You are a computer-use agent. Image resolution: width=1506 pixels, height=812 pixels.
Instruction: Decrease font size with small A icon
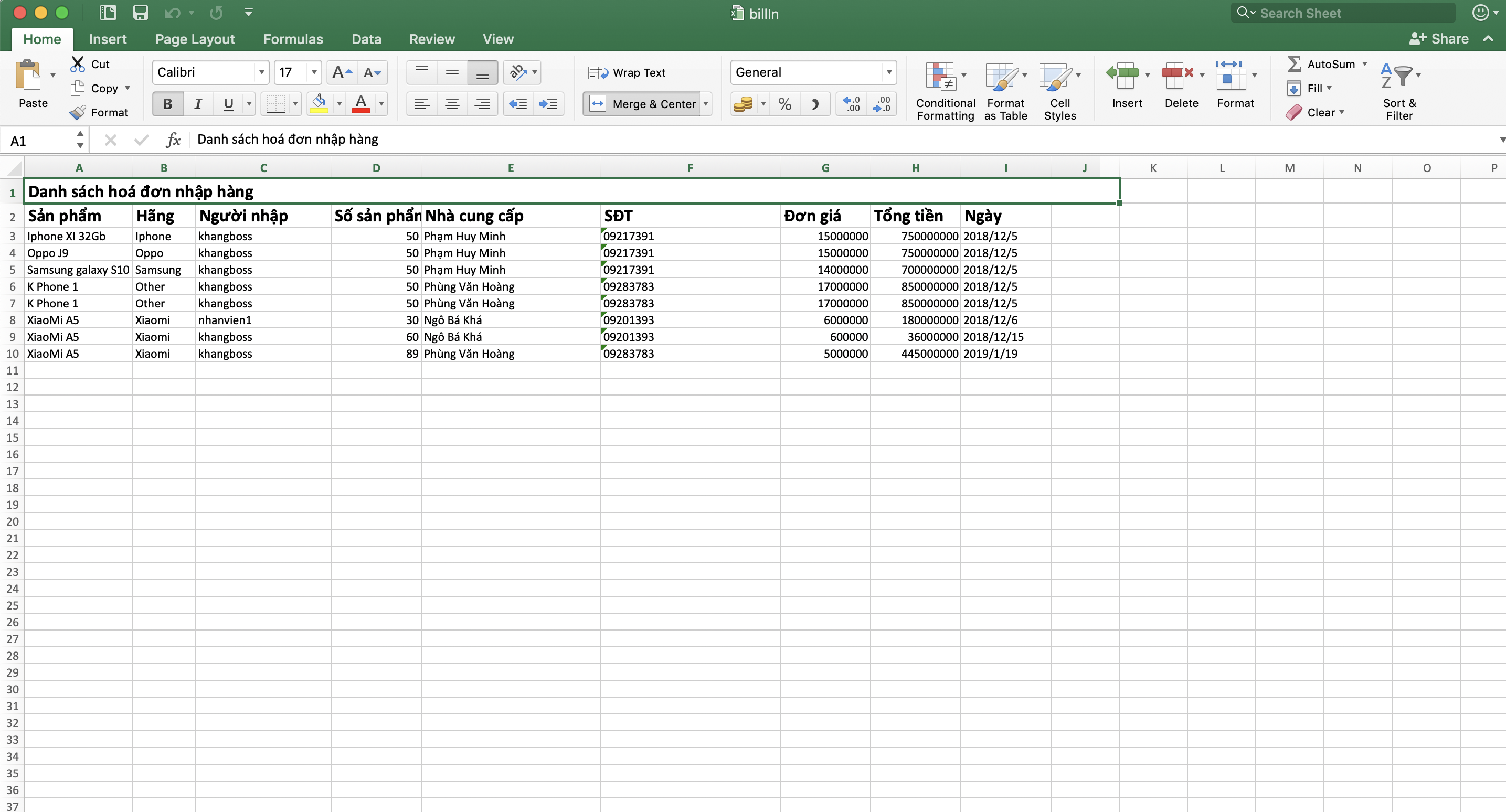[373, 72]
